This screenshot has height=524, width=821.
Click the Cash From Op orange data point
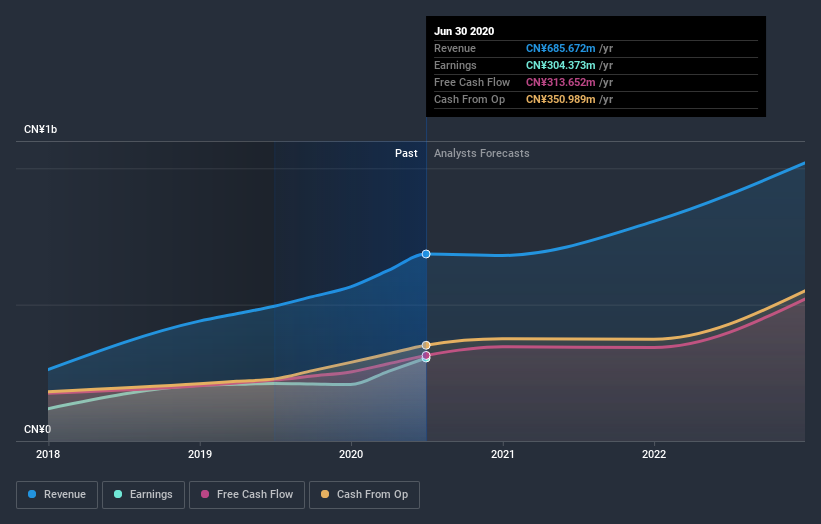tap(426, 345)
